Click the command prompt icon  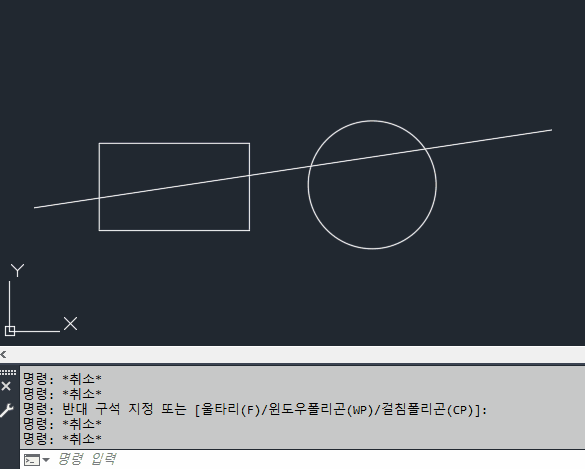coord(32,460)
